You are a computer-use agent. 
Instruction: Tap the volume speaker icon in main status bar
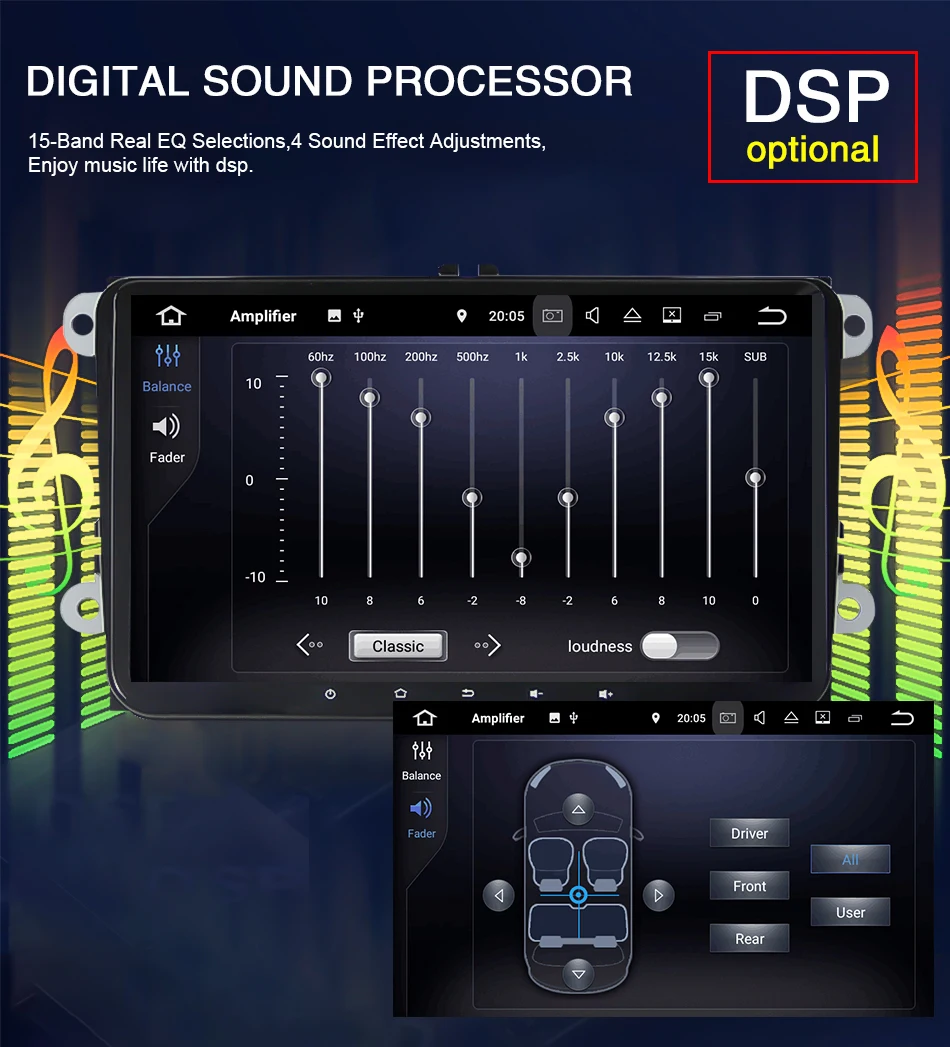(x=592, y=315)
